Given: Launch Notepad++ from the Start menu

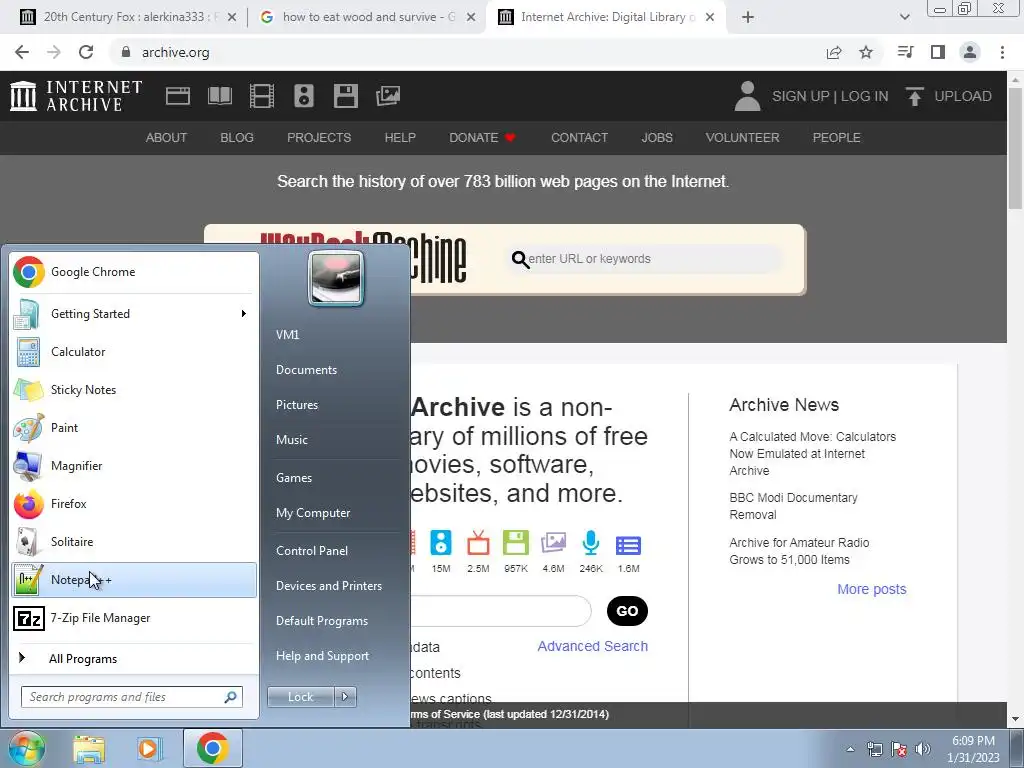Looking at the screenshot, I should point(134,580).
